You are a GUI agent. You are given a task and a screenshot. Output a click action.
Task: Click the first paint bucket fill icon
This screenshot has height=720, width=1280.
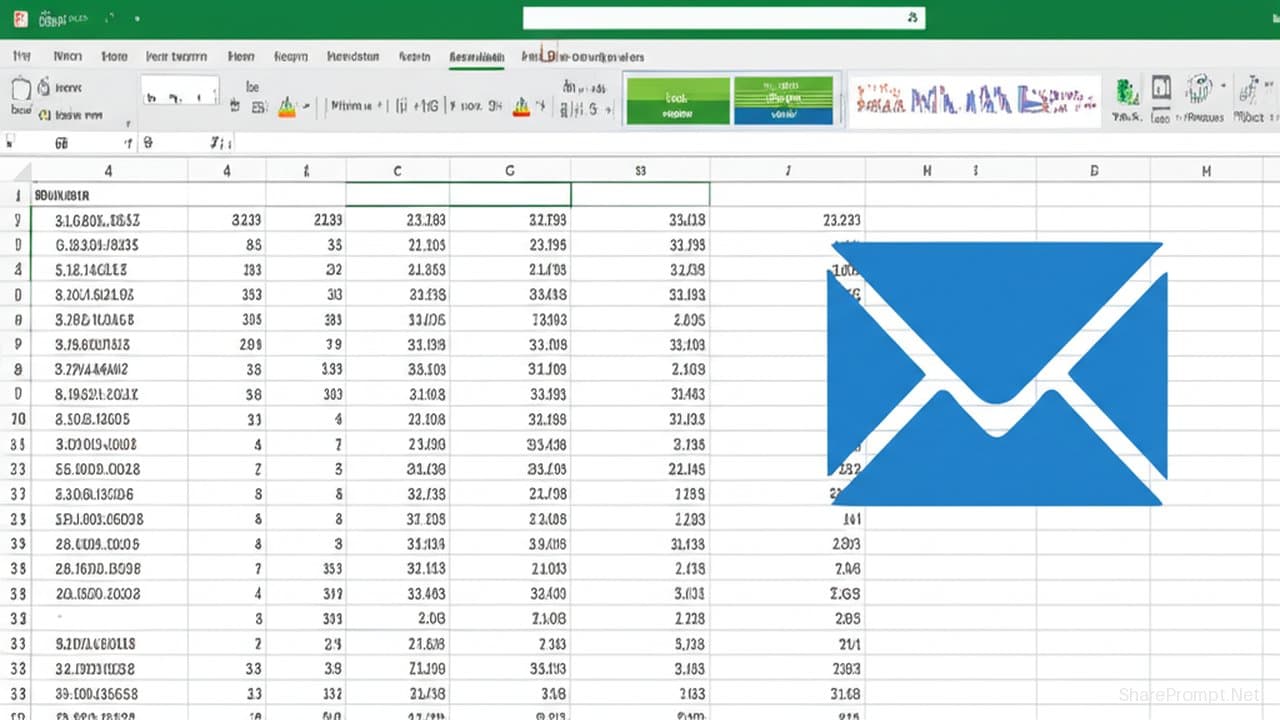pyautogui.click(x=287, y=106)
